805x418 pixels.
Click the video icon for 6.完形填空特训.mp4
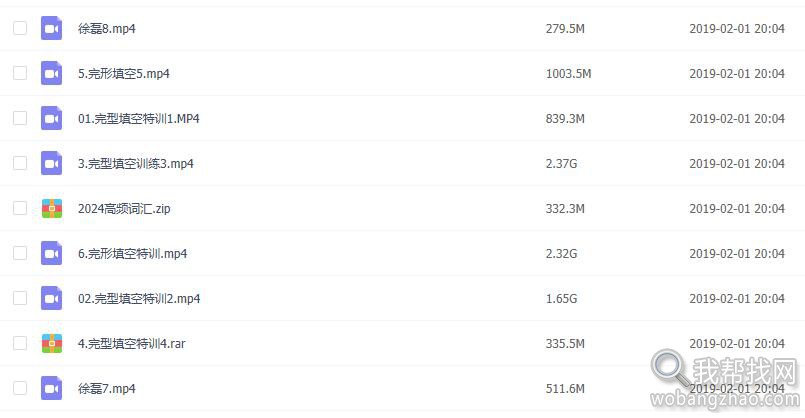point(51,253)
